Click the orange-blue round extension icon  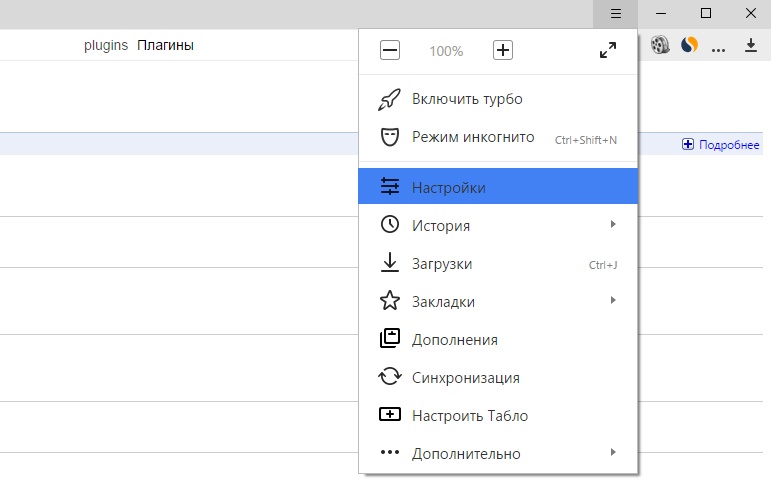pyautogui.click(x=689, y=45)
